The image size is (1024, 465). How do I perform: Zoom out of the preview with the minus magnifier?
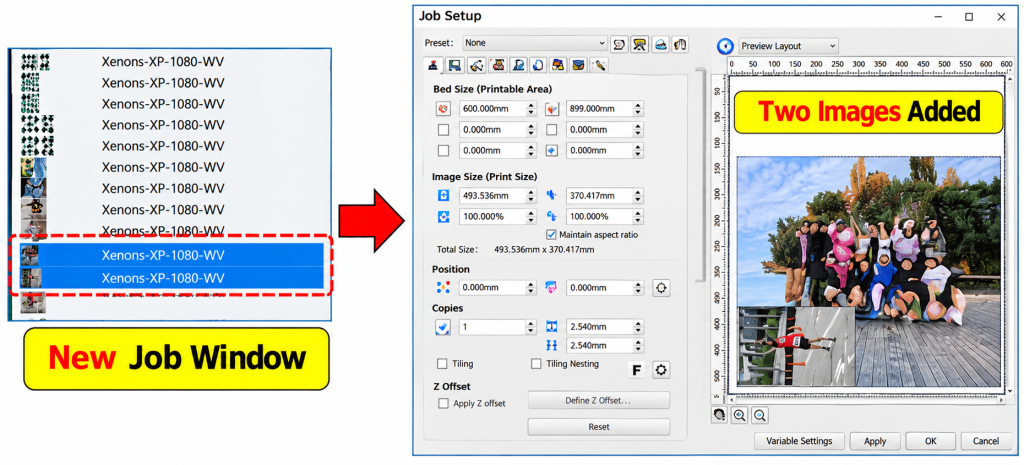tap(760, 415)
